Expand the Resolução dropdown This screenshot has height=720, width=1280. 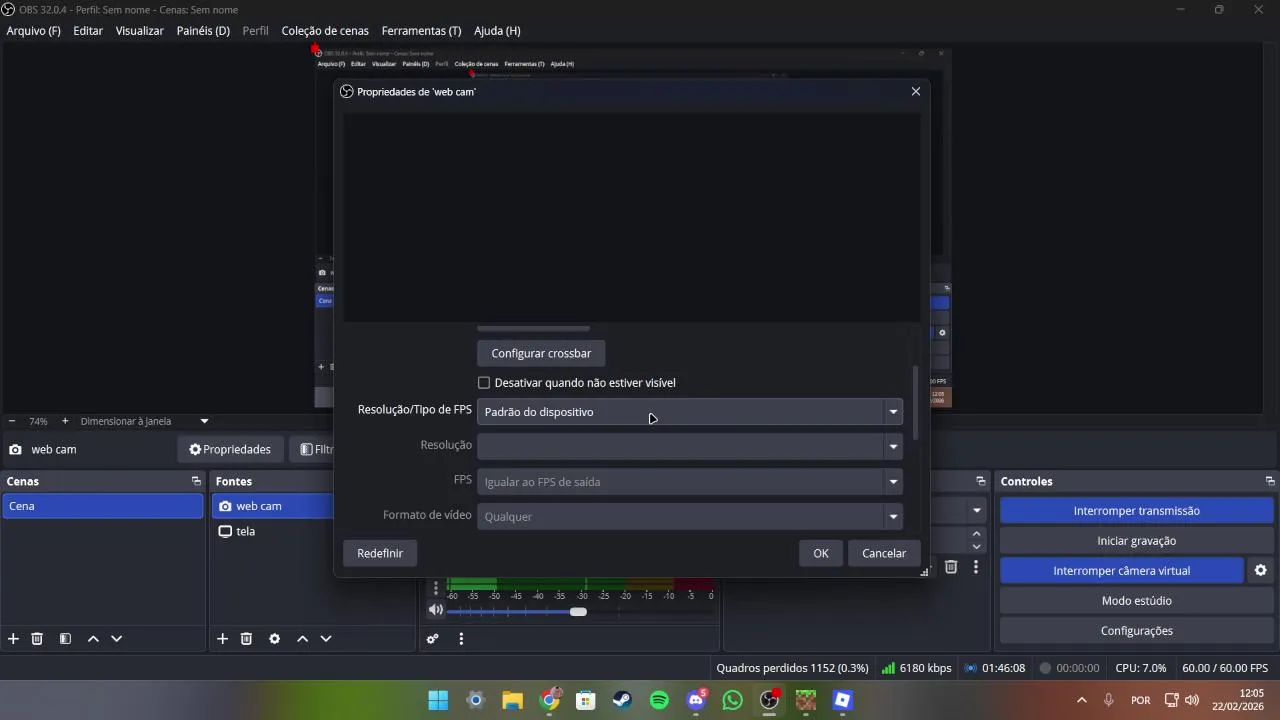[x=690, y=446]
